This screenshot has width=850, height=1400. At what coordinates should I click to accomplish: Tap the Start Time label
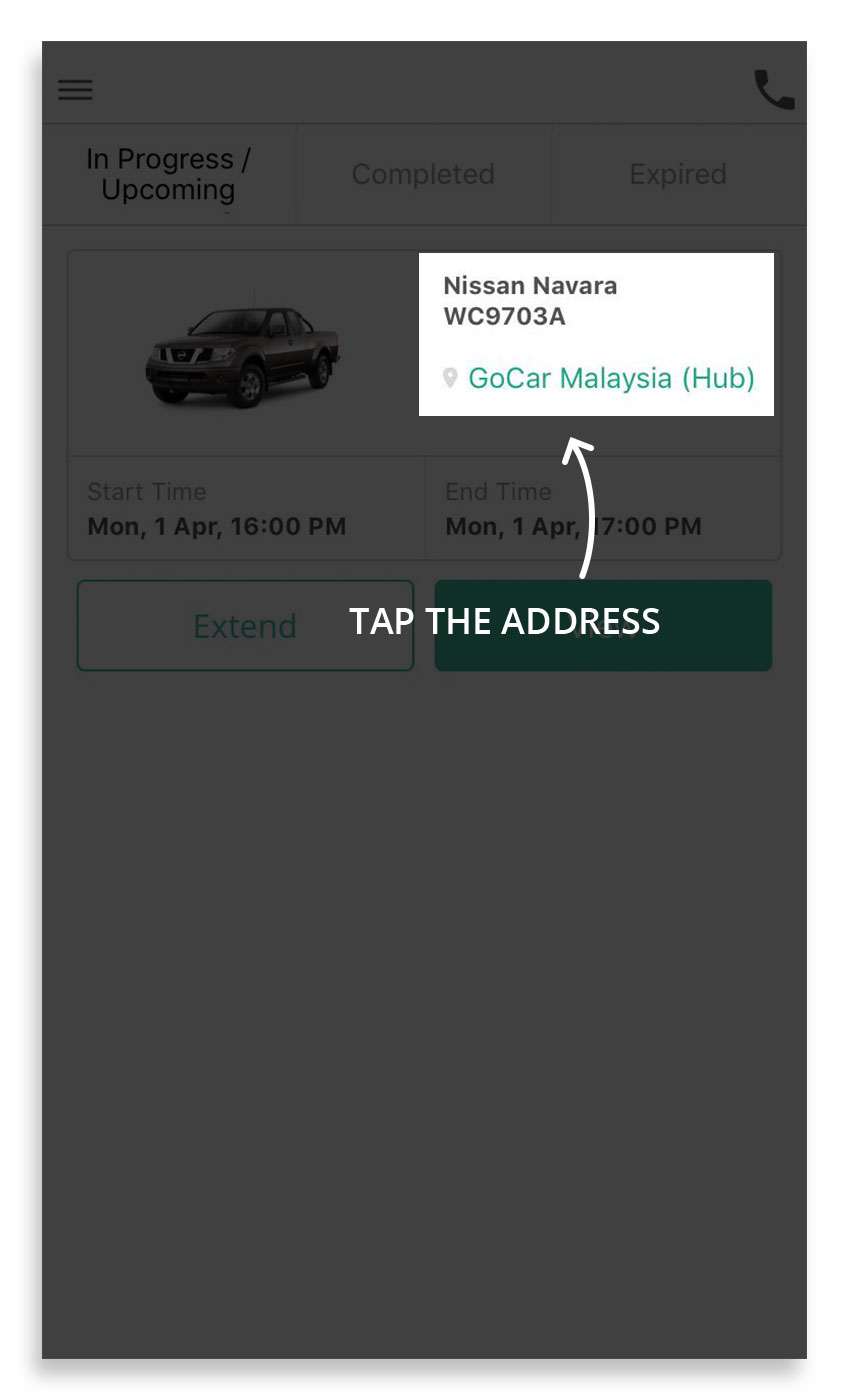coord(146,492)
